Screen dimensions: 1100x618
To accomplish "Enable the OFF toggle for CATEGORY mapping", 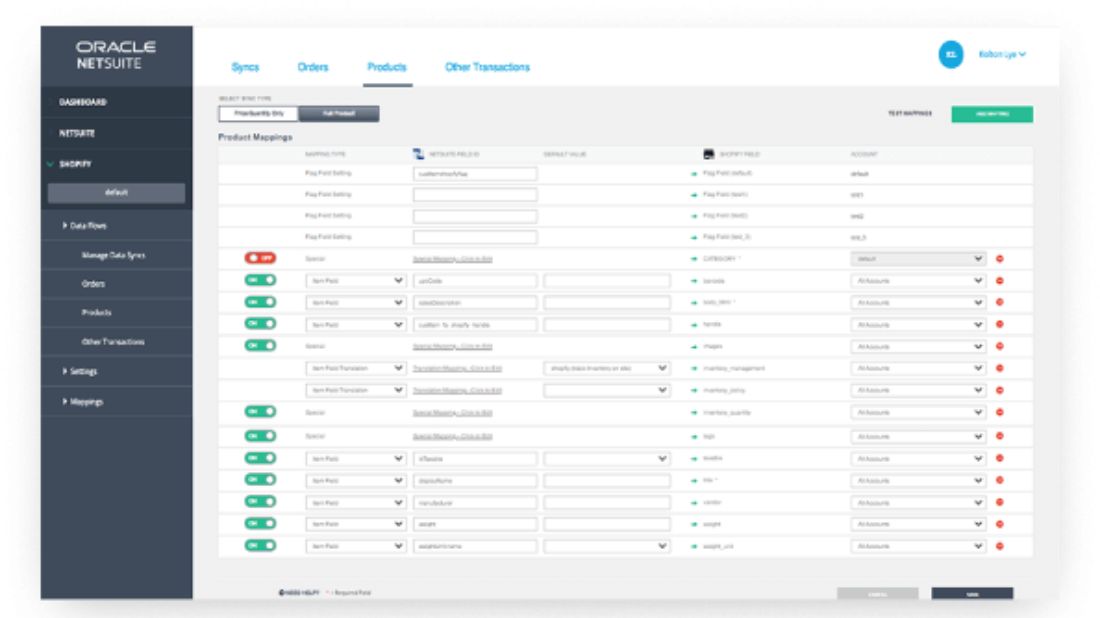I will click(x=260, y=258).
